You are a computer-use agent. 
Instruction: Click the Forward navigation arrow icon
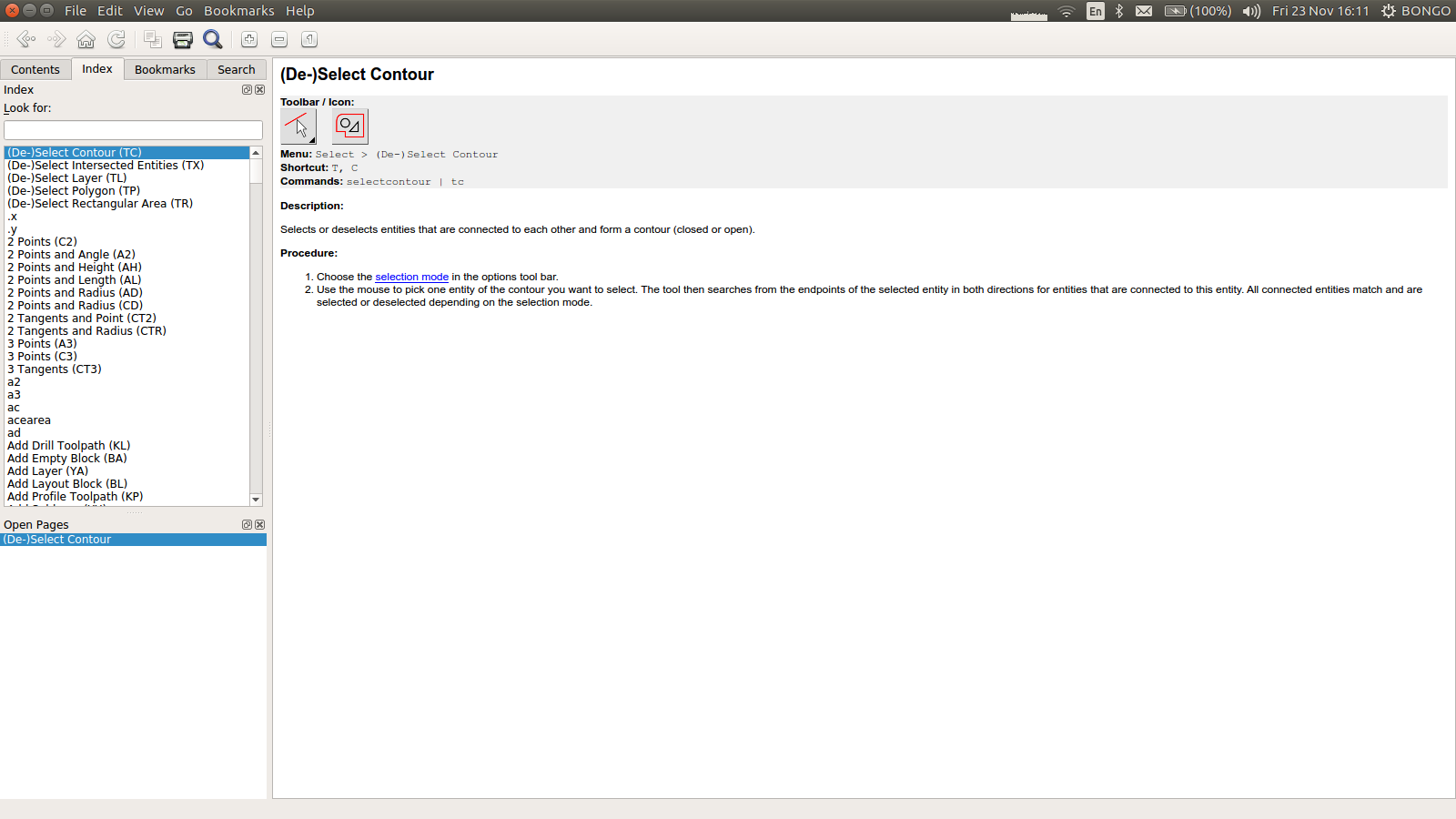click(56, 39)
